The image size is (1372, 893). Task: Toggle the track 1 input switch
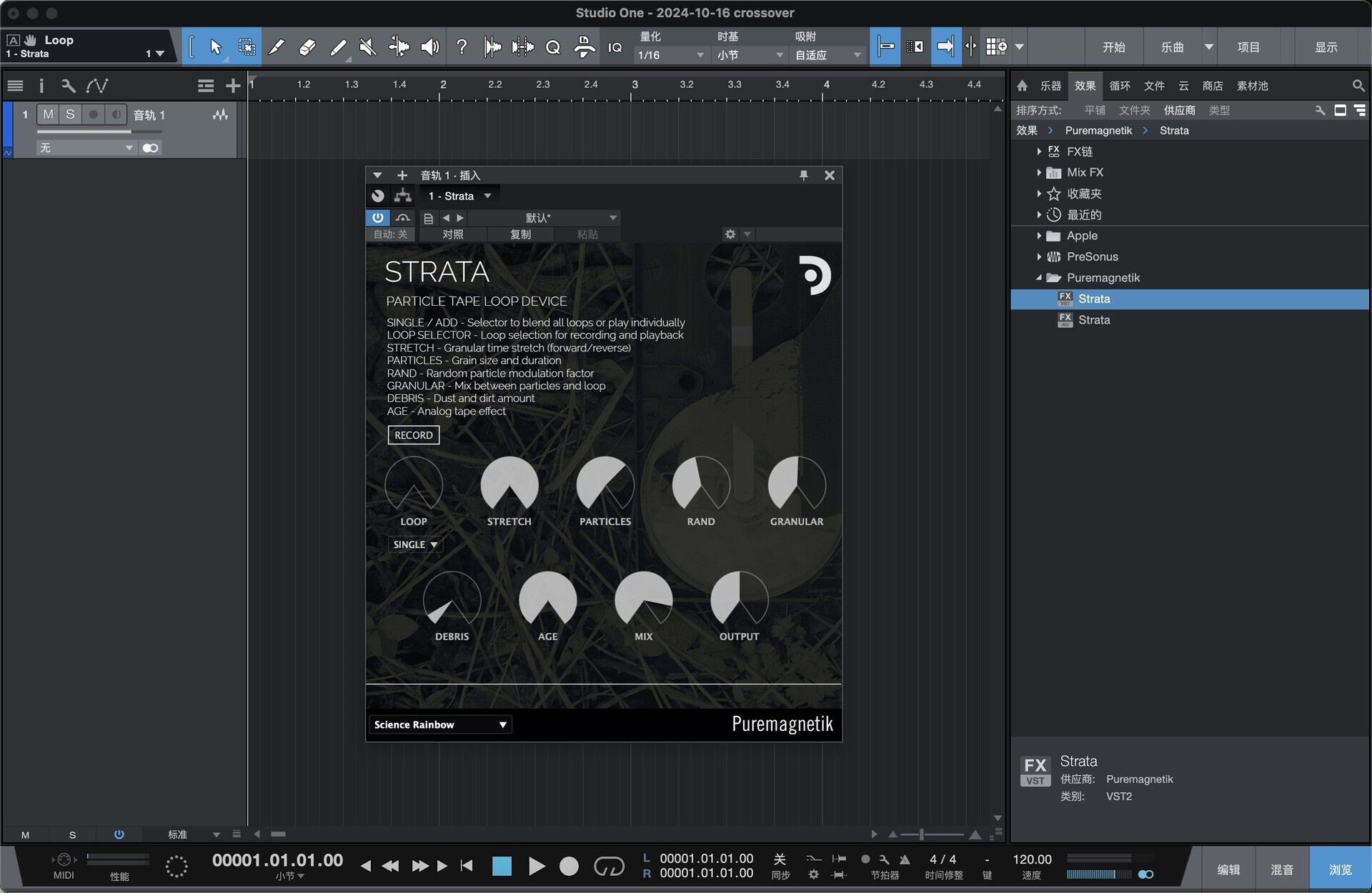[x=150, y=148]
